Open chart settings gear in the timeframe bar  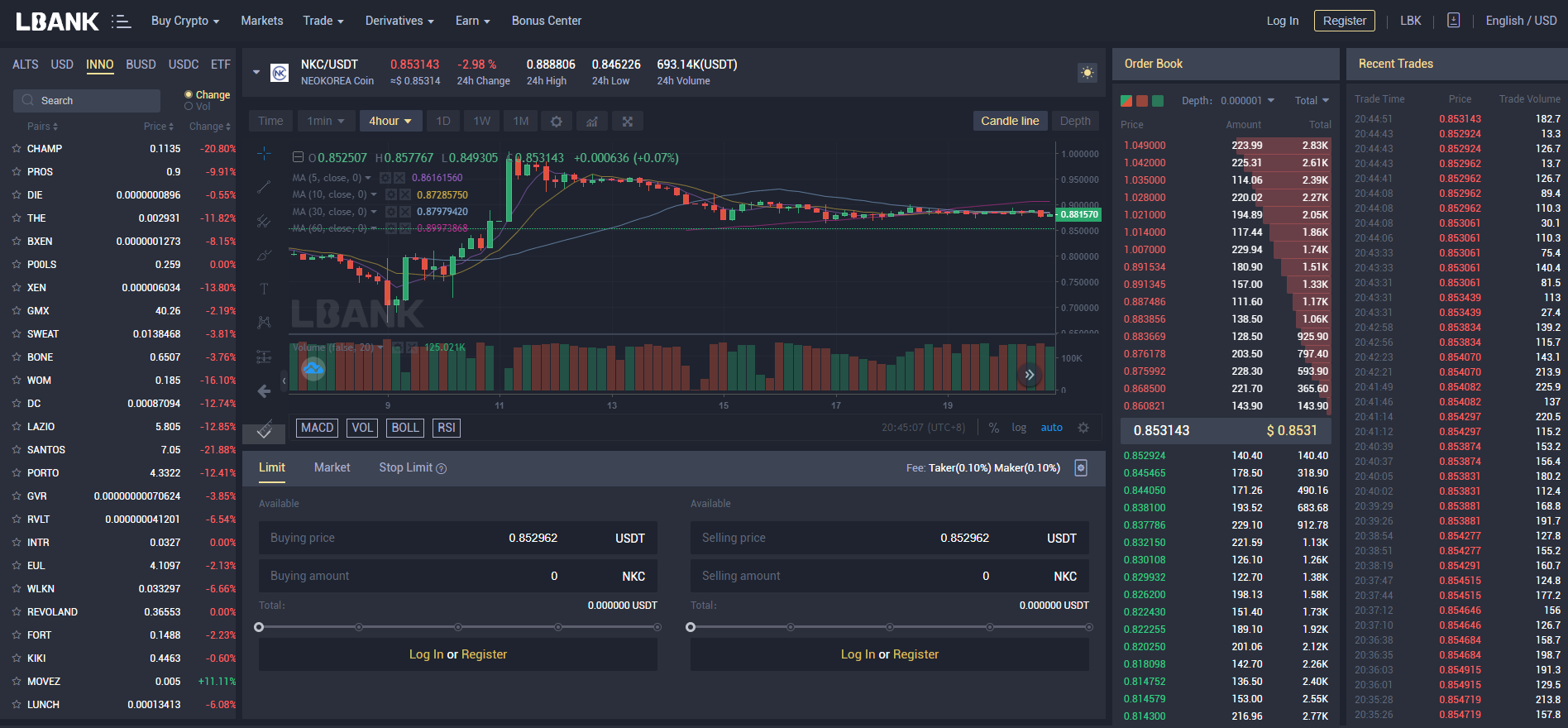tap(557, 122)
